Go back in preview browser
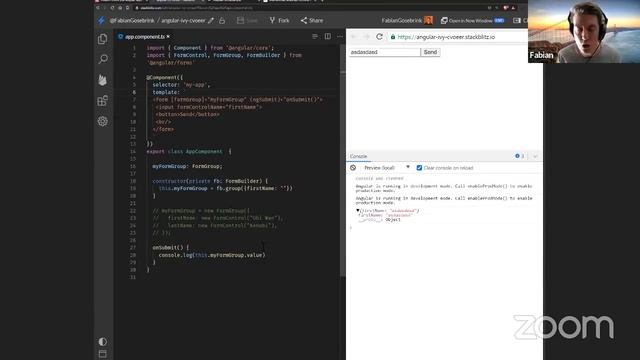Screen dimensions: 640x360 click(354, 37)
